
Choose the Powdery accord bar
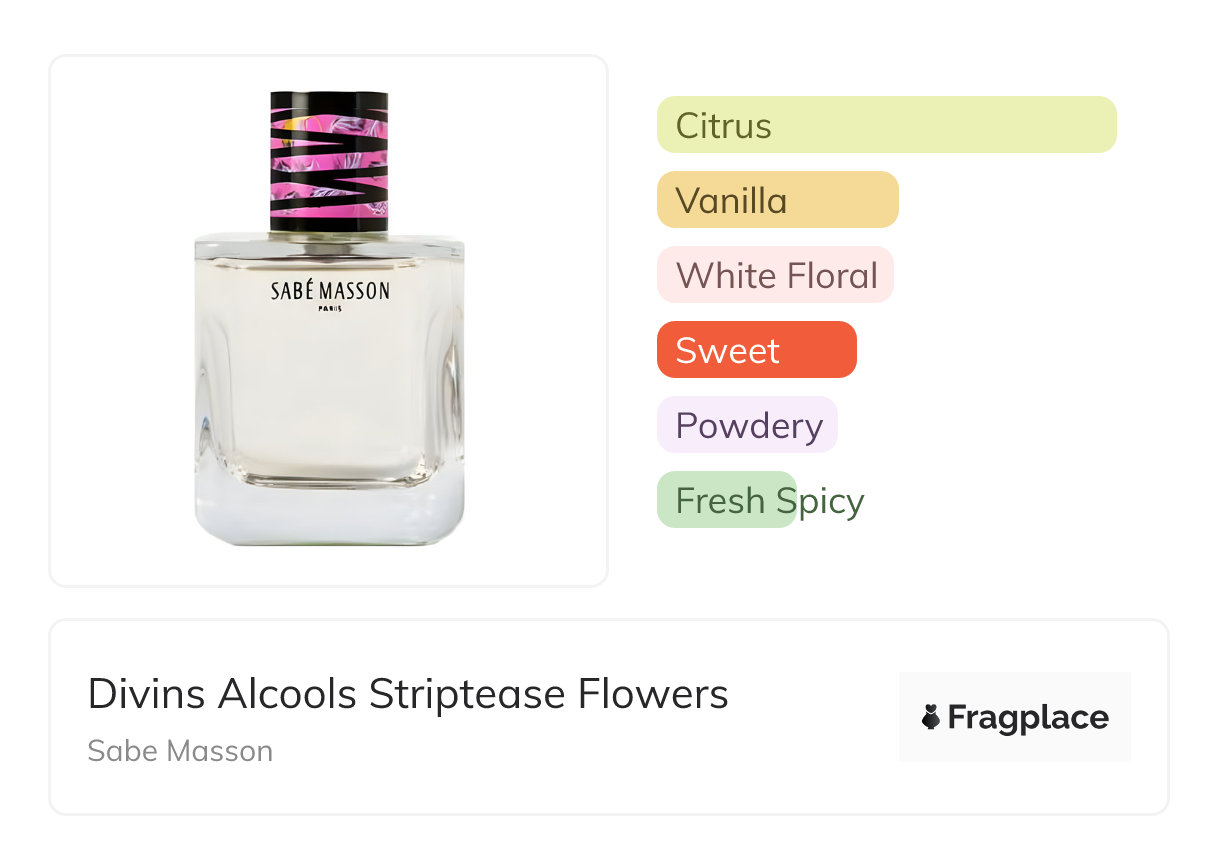click(747, 425)
